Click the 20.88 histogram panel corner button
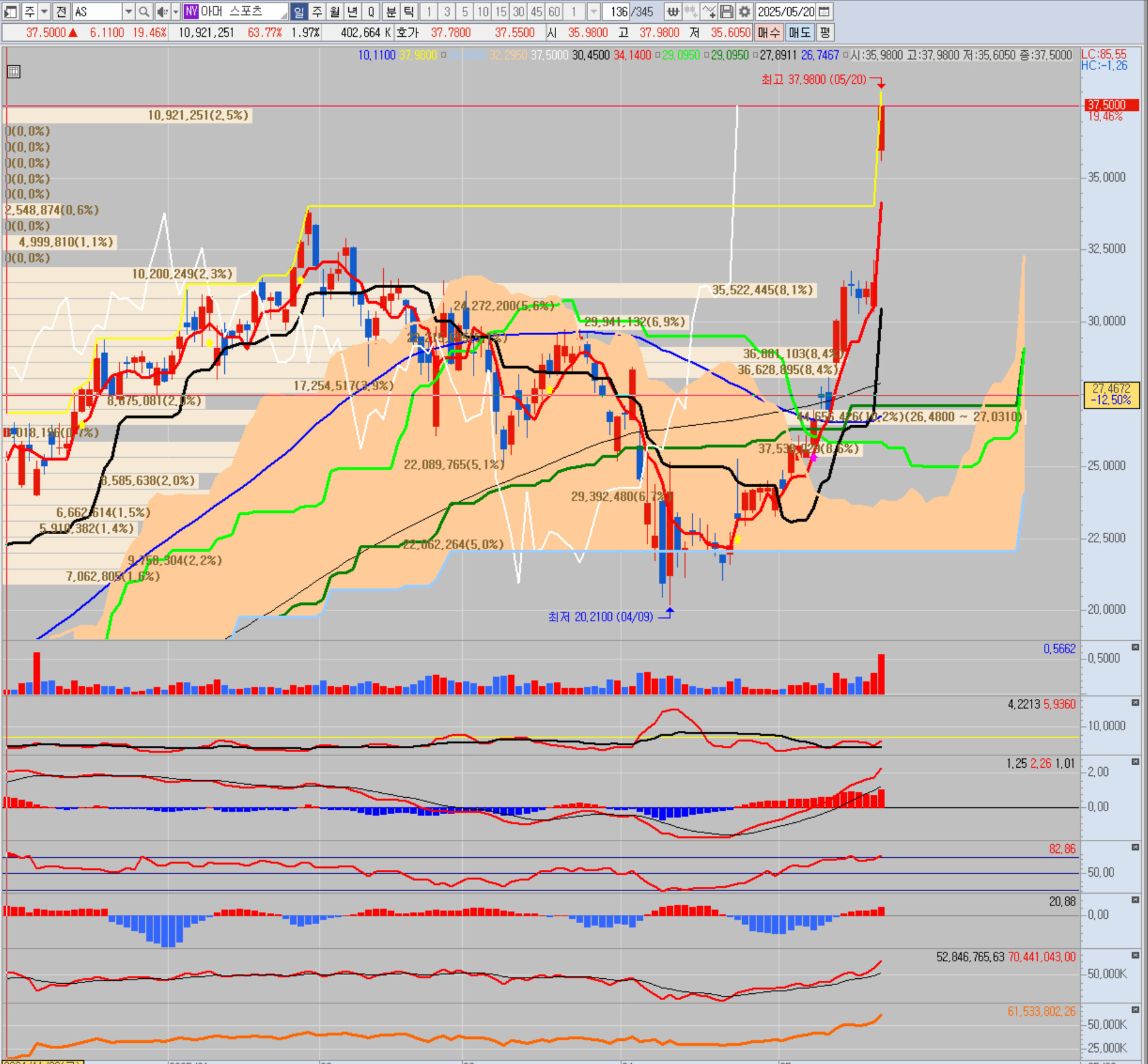The image size is (1148, 1064). point(1135,899)
